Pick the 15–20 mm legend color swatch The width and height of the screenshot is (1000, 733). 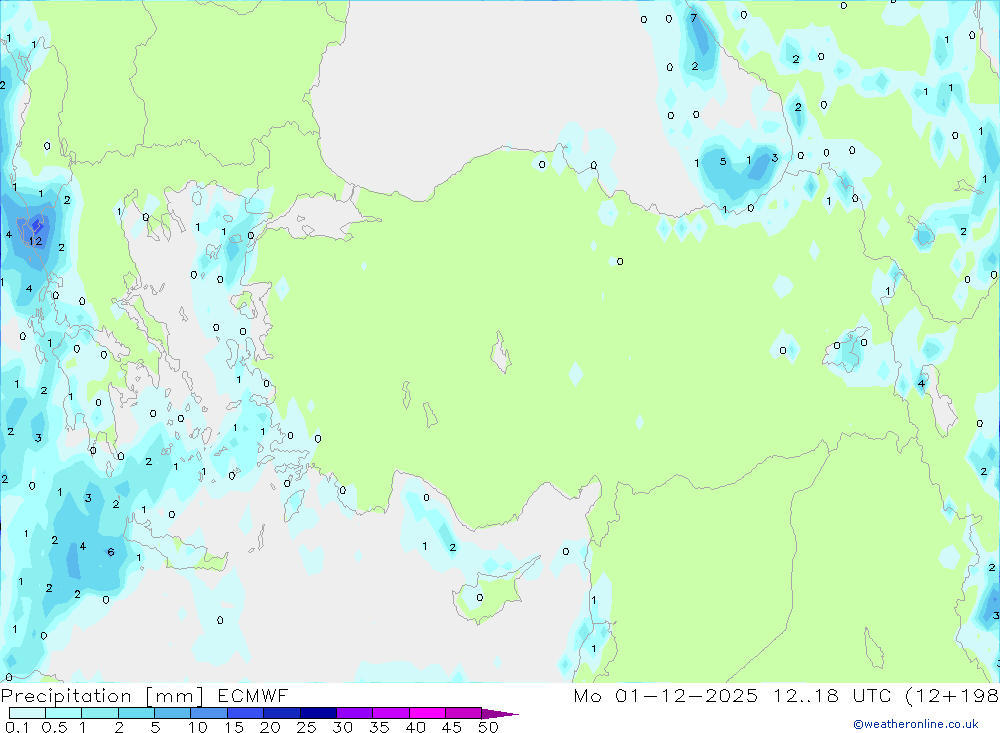click(x=246, y=713)
